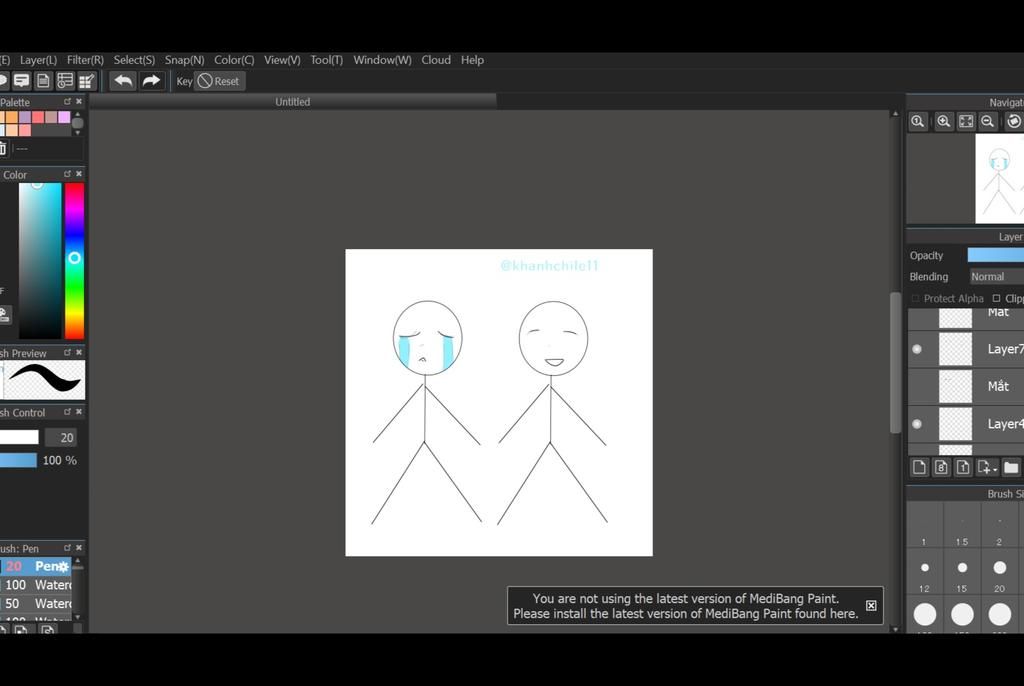The width and height of the screenshot is (1024, 686).
Task: Close the Color panel
Action: pos(79,174)
